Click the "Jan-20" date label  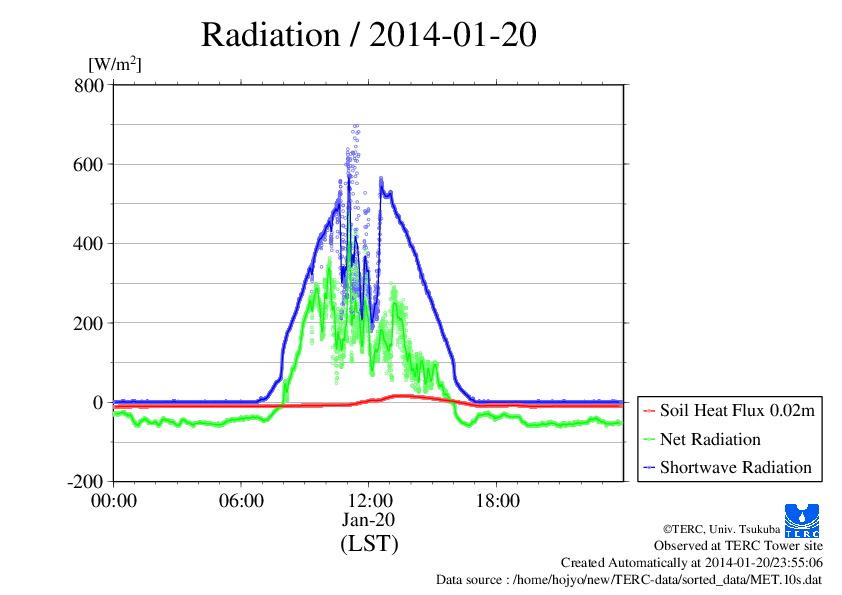(368, 519)
